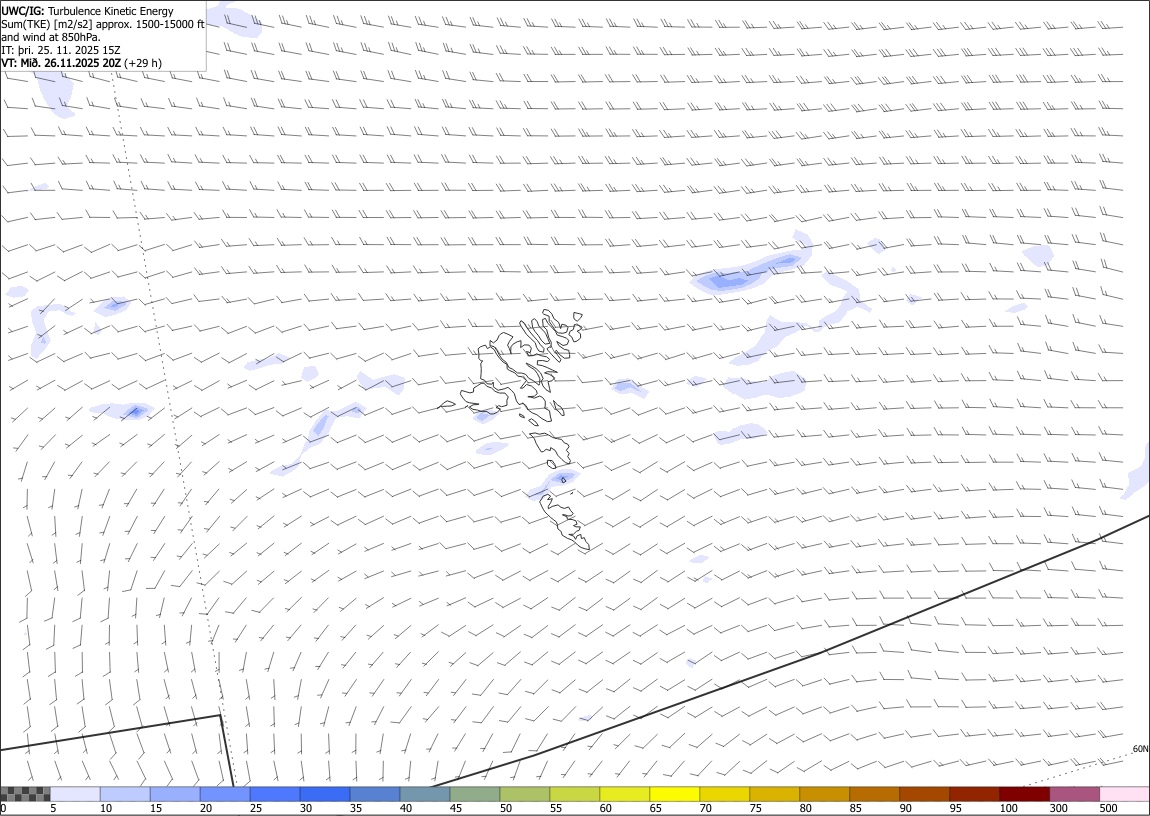Select the 95–100 dark red legend swatch

click(x=974, y=794)
